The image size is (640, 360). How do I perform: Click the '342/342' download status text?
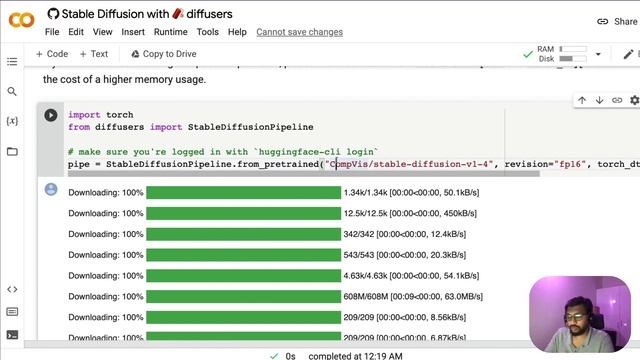pyautogui.click(x=405, y=234)
